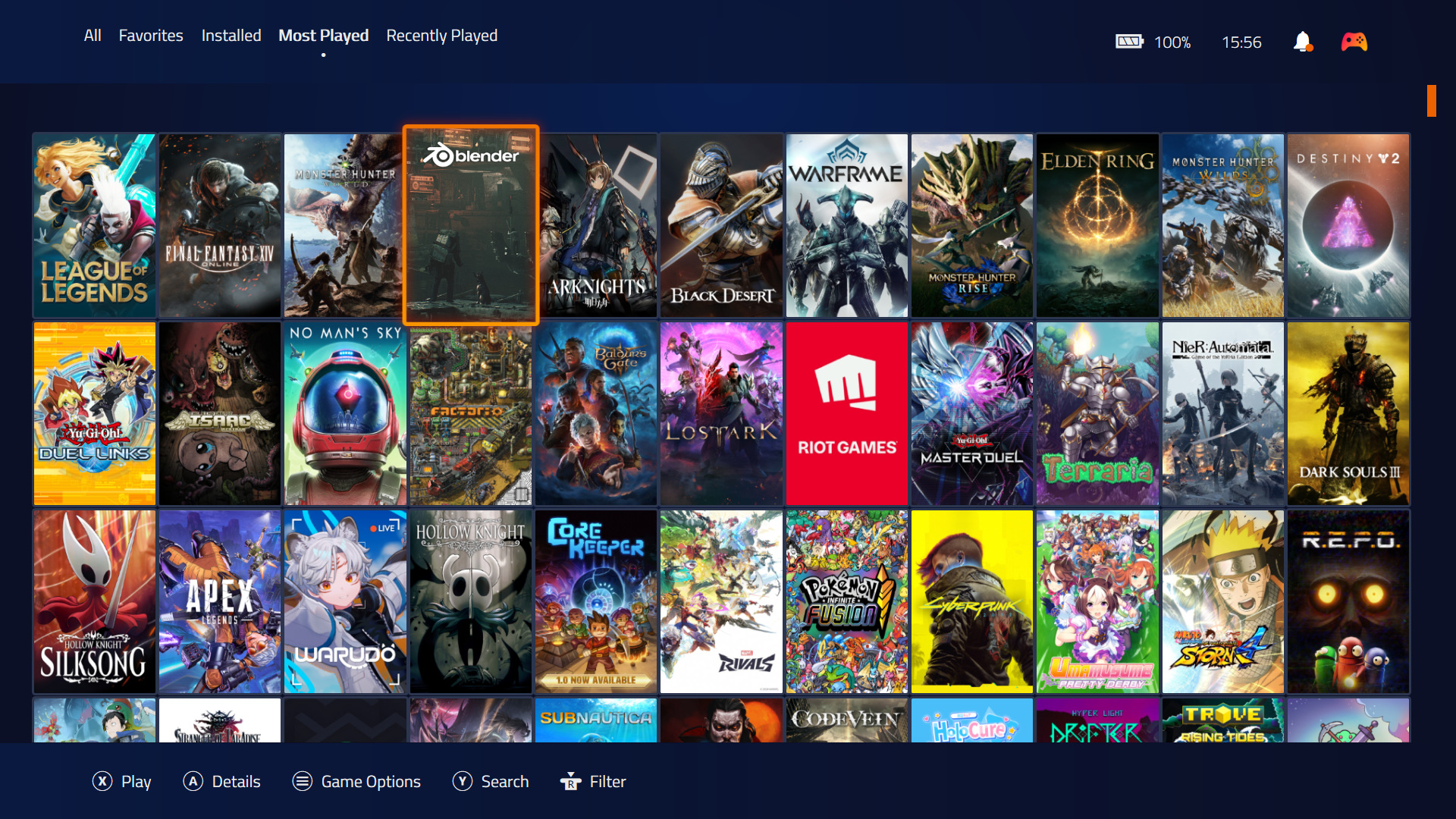Open the Elden Ring cover tile

[1097, 225]
